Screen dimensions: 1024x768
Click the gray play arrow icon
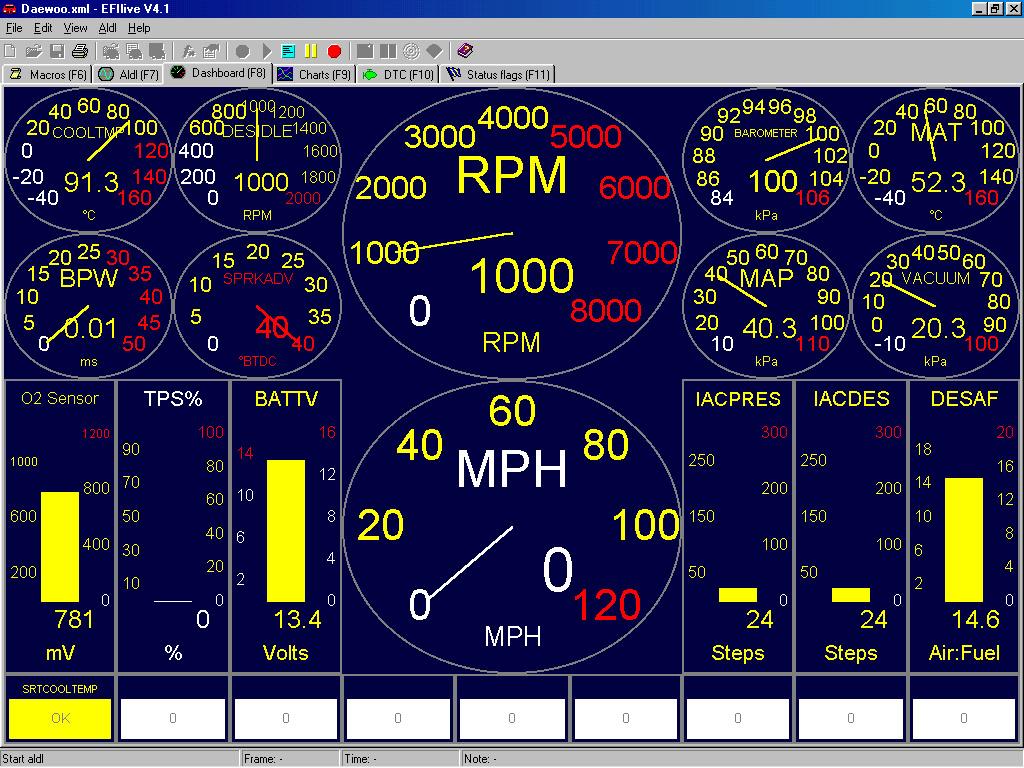pos(266,51)
